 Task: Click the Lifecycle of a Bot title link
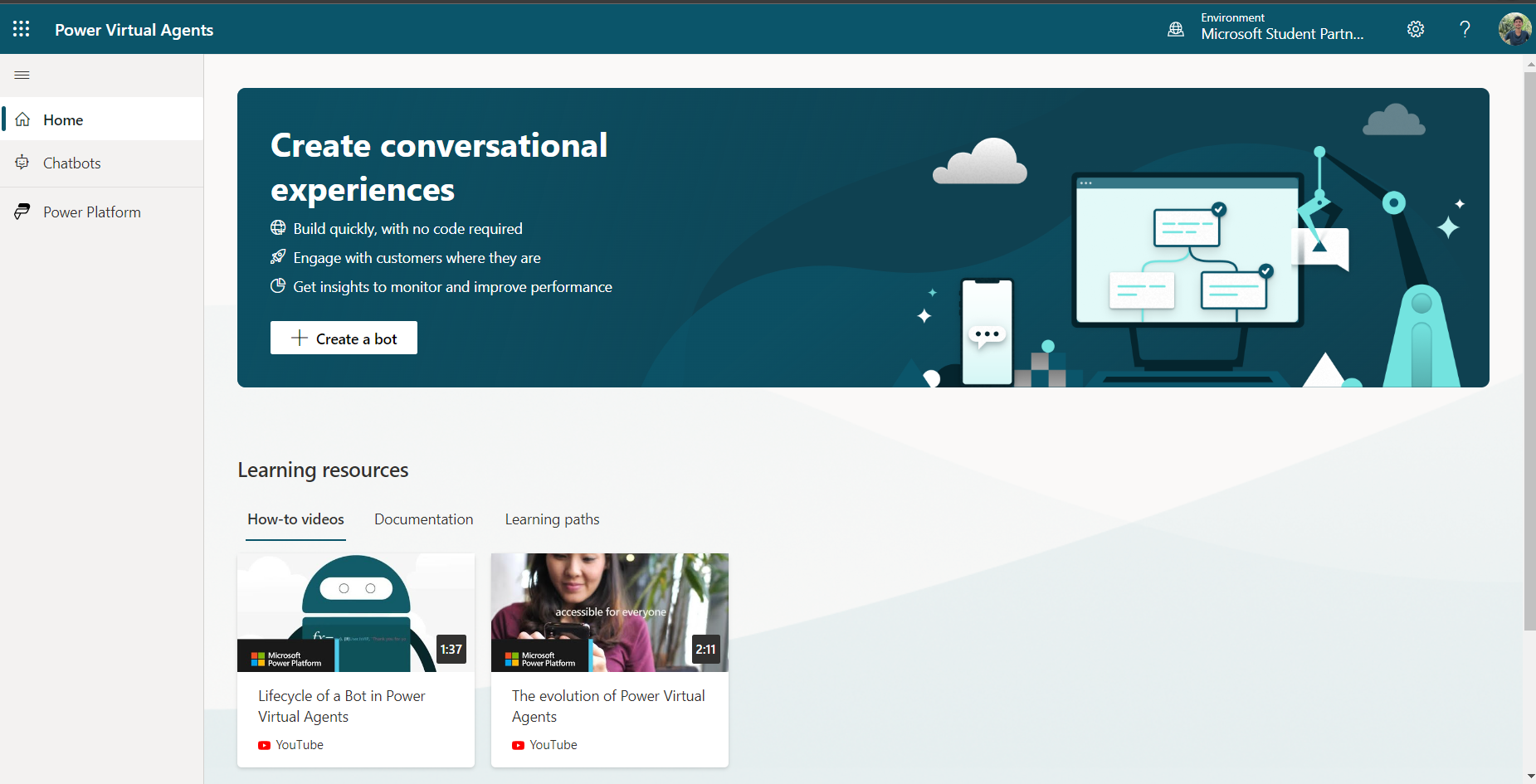341,706
